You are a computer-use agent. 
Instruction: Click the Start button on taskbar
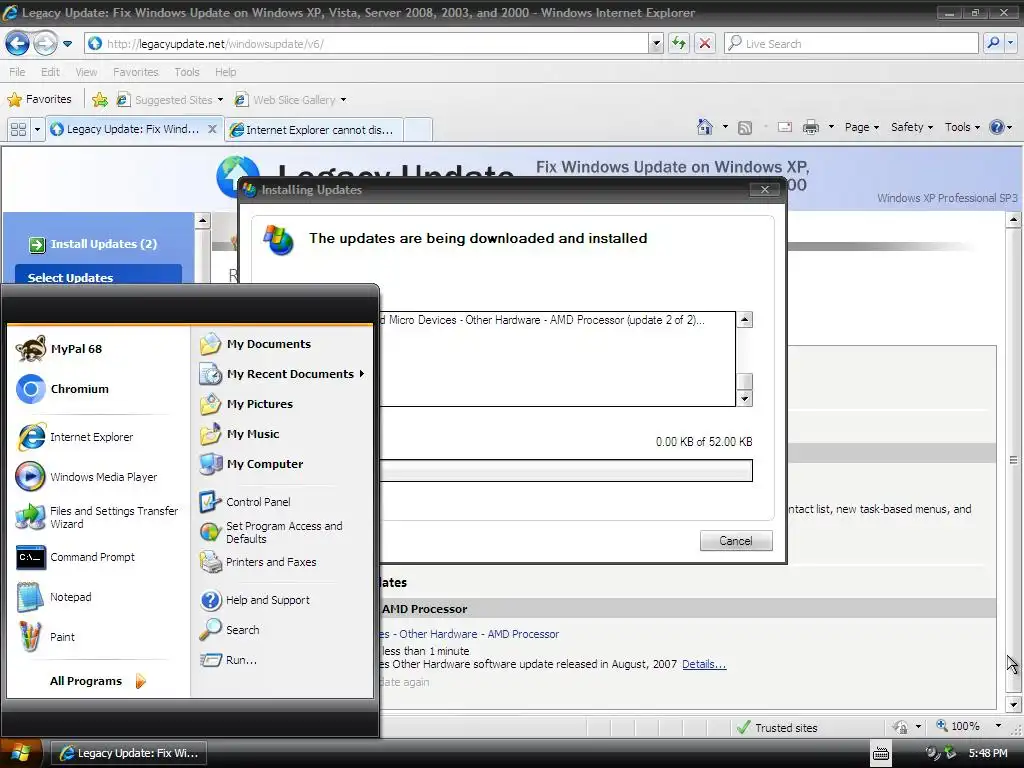tap(21, 753)
